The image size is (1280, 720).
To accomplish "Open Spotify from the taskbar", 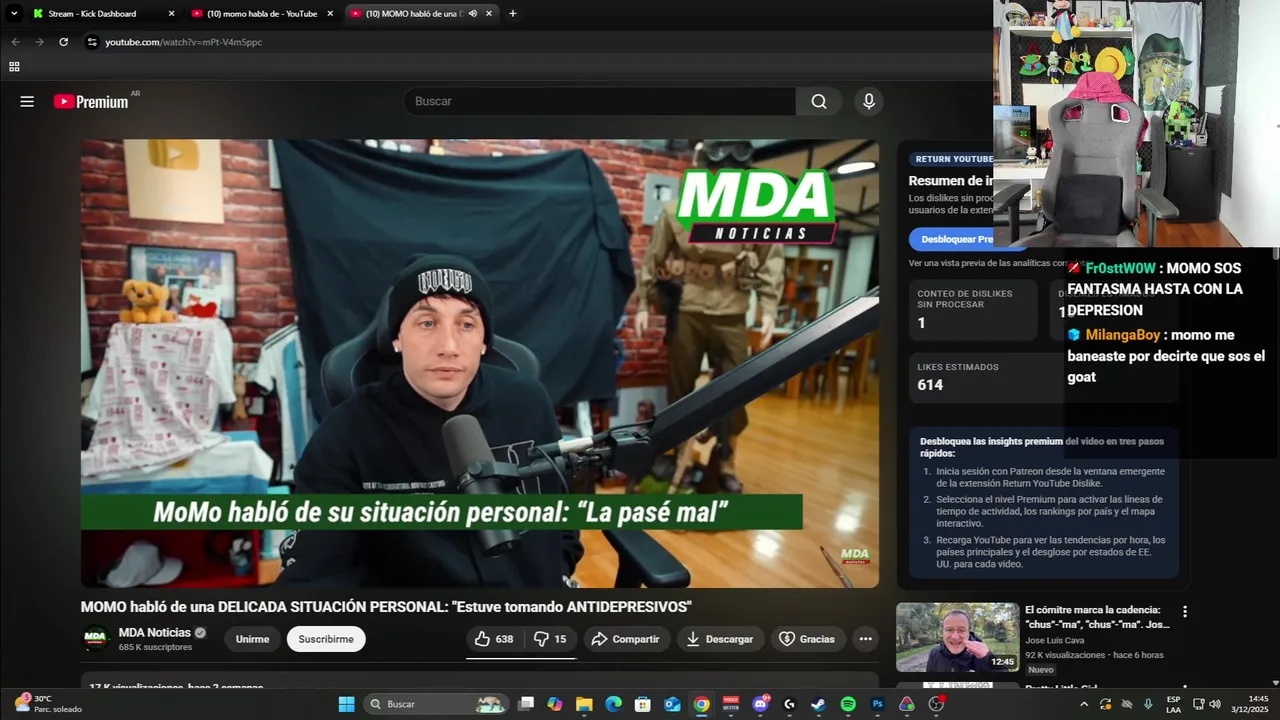I will (848, 704).
